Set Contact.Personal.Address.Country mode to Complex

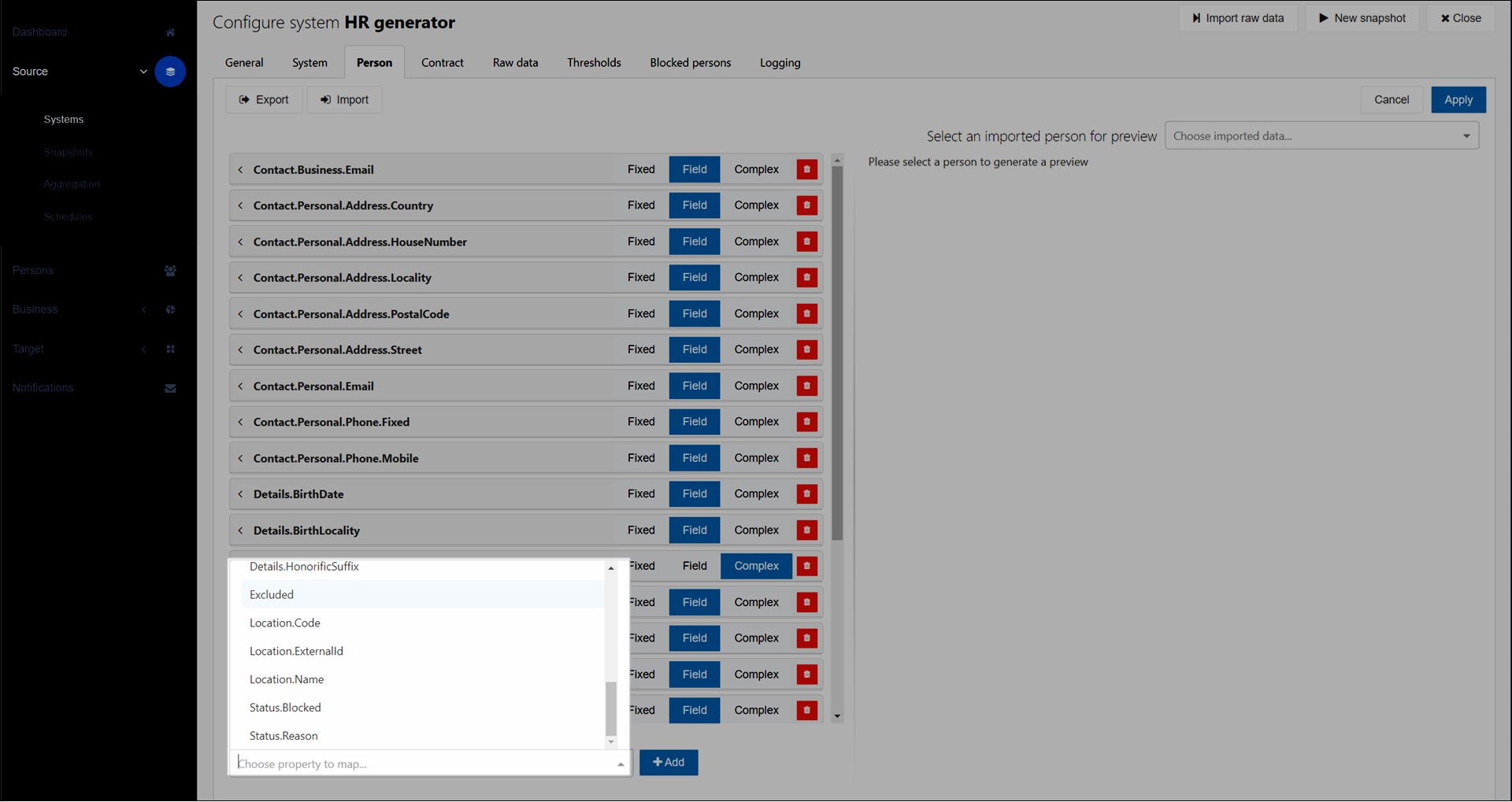point(756,205)
